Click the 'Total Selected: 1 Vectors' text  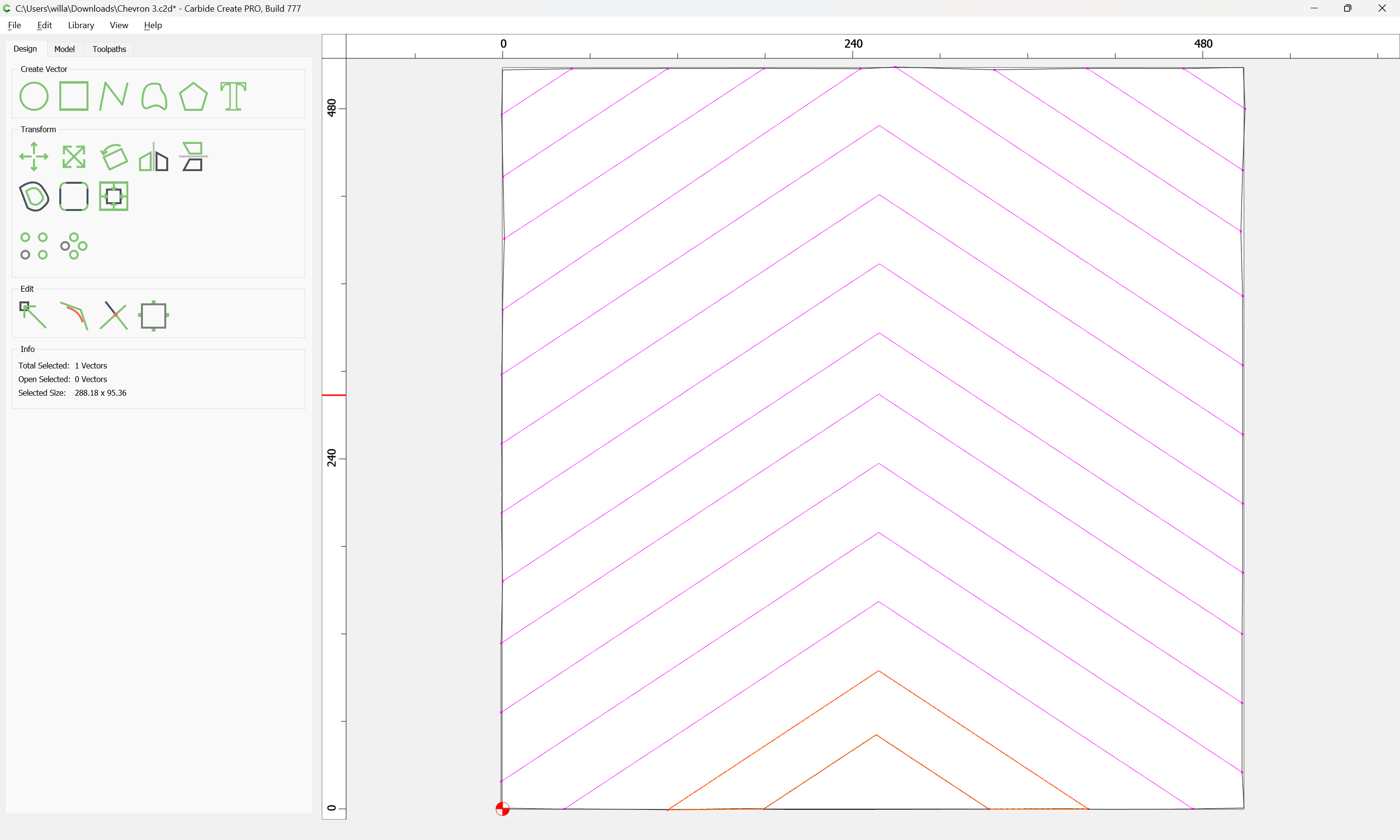pos(62,366)
